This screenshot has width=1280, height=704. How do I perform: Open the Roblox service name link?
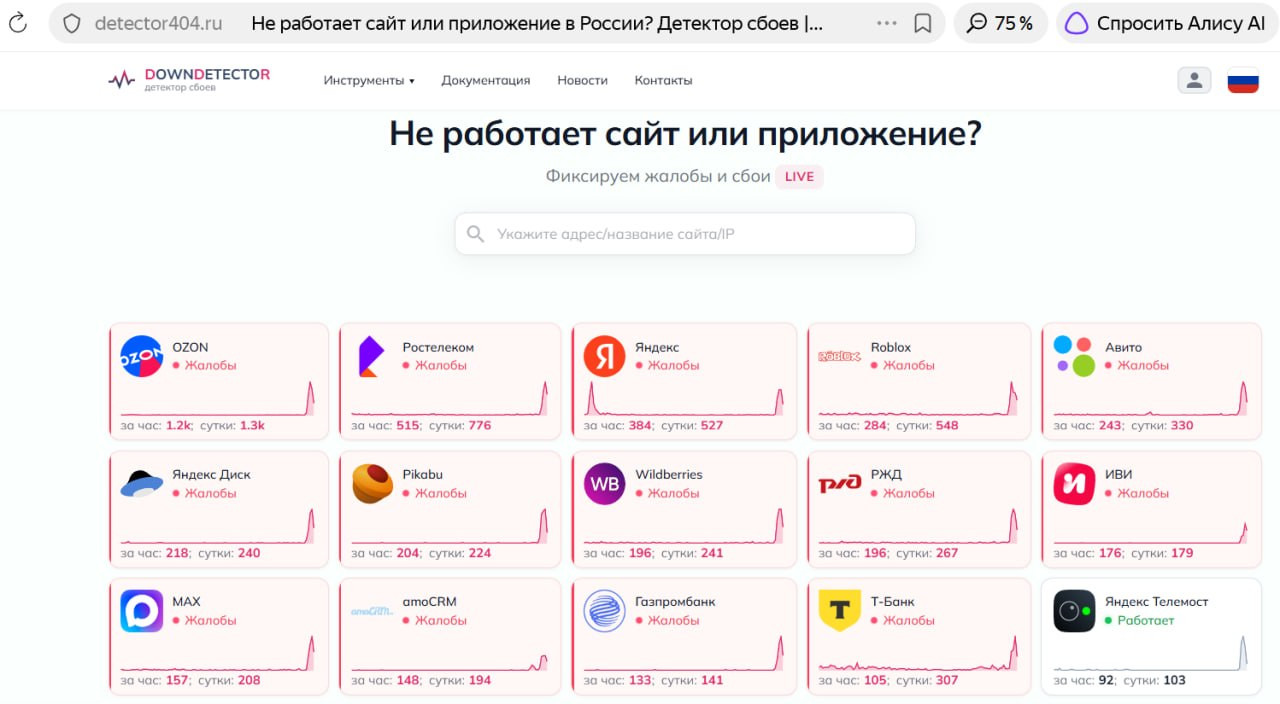coord(891,347)
